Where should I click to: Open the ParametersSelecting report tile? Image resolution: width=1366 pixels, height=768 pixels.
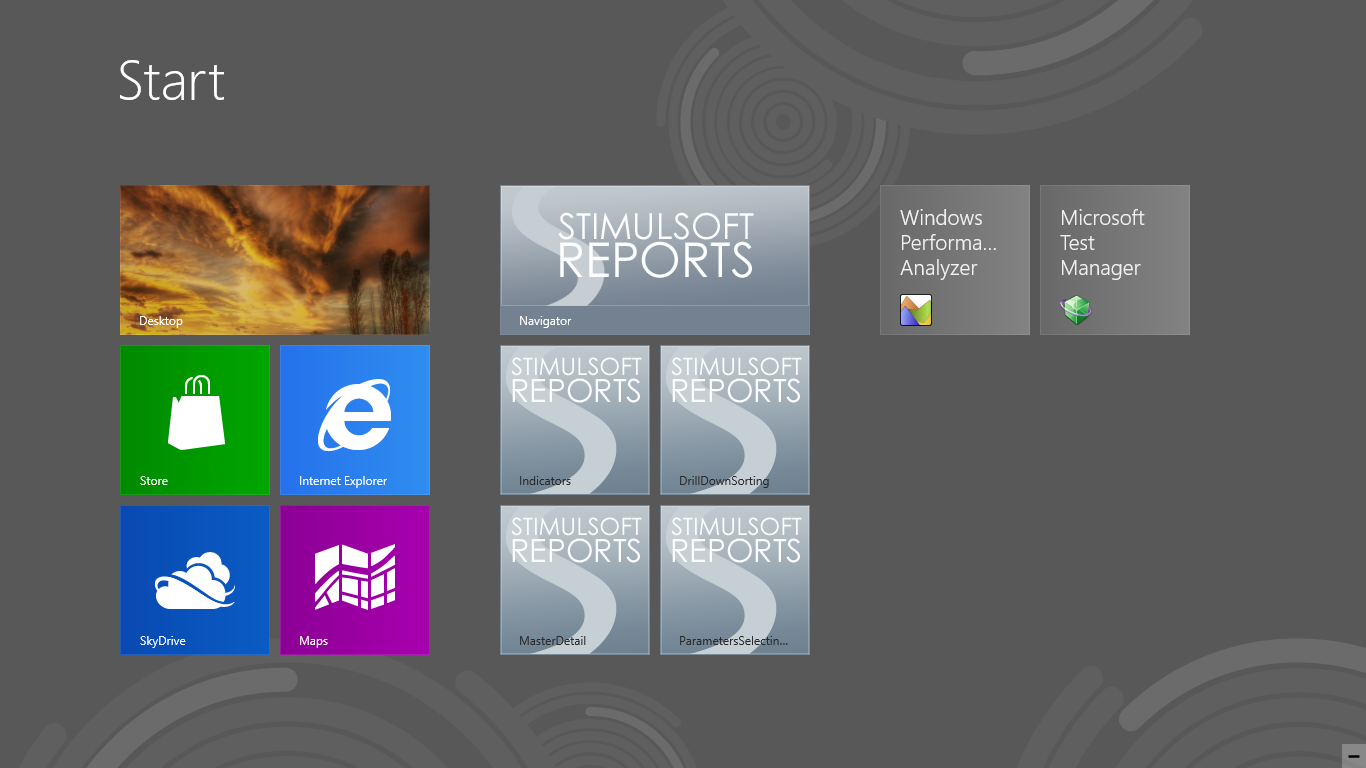[735, 580]
